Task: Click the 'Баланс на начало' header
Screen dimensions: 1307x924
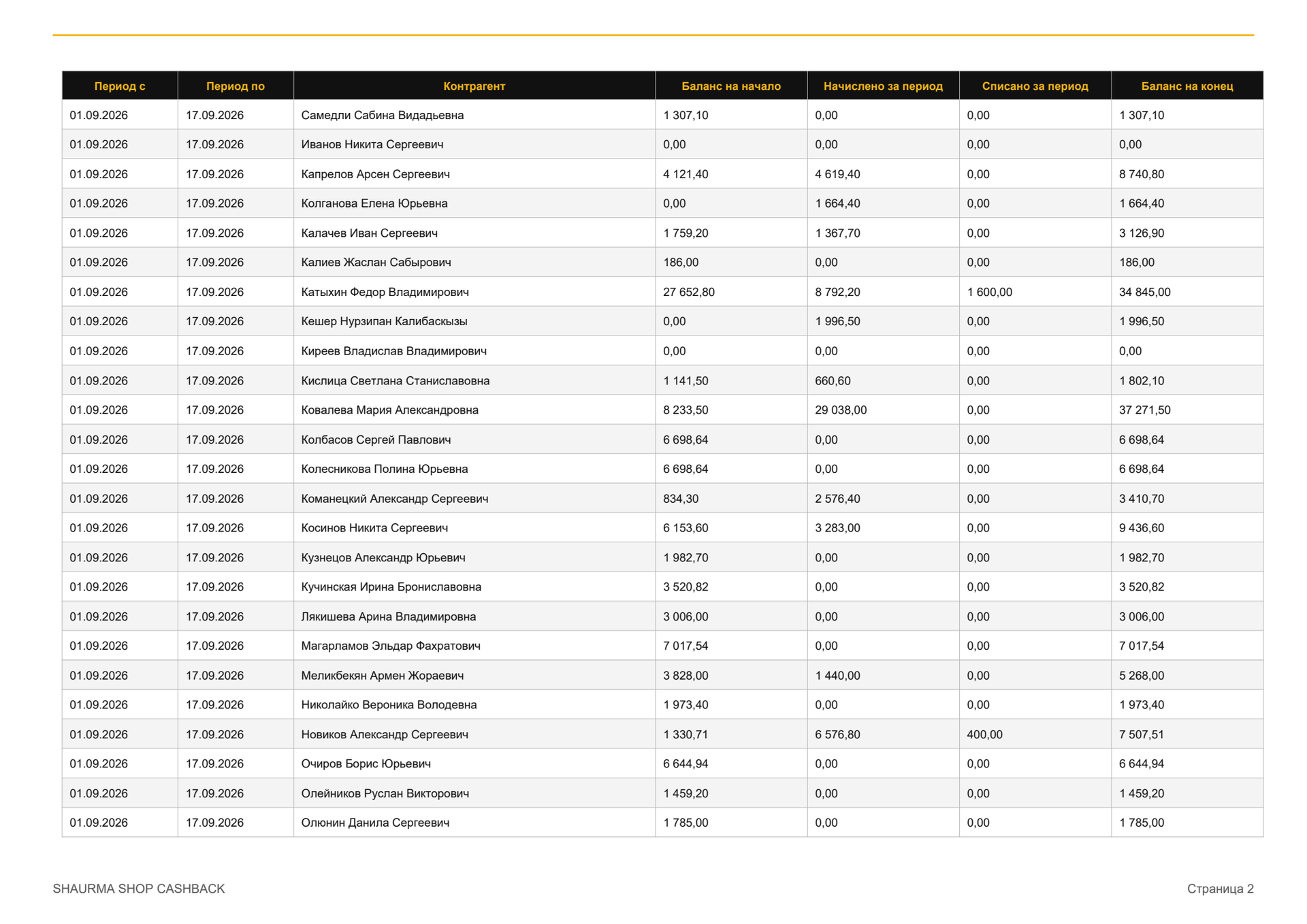Action: [x=731, y=86]
